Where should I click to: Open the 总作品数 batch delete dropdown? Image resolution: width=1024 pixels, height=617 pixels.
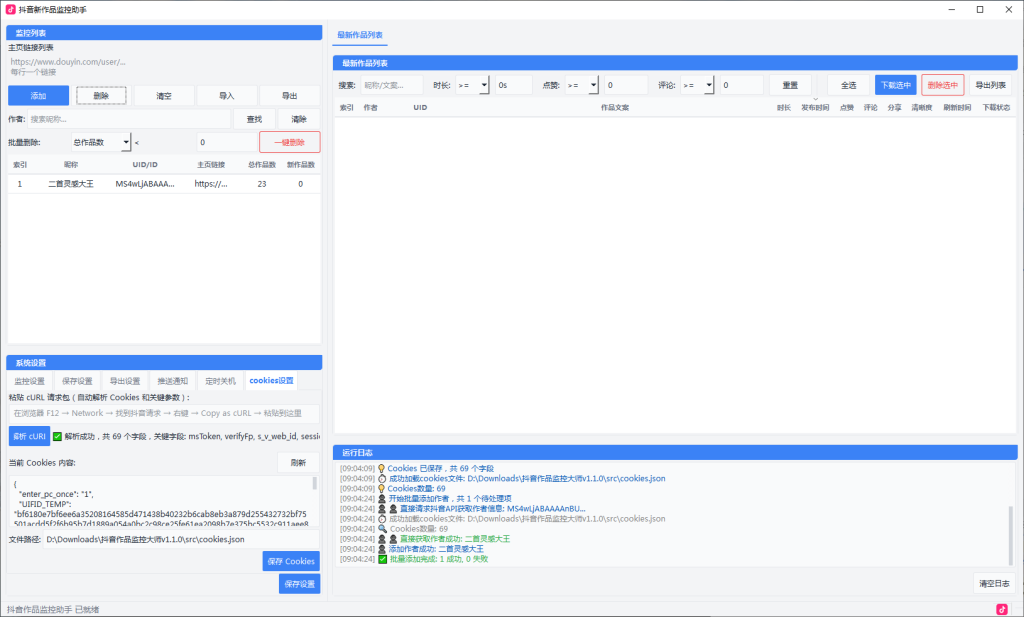click(x=101, y=142)
